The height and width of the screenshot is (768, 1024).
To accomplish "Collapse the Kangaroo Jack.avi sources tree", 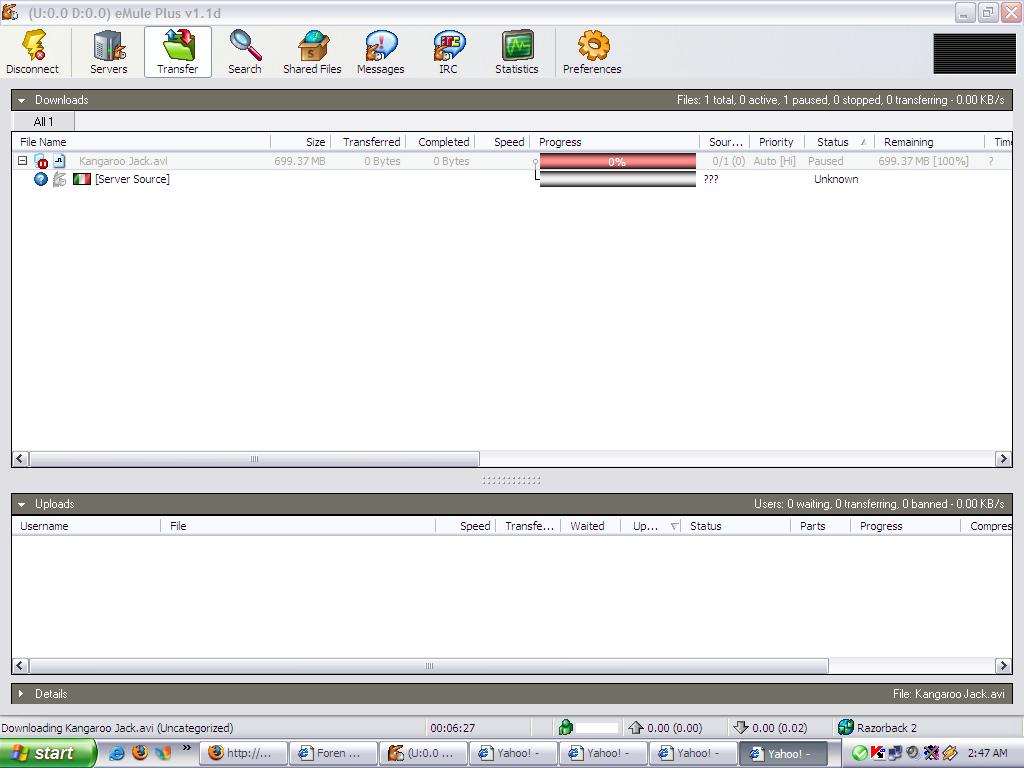I will (x=22, y=161).
